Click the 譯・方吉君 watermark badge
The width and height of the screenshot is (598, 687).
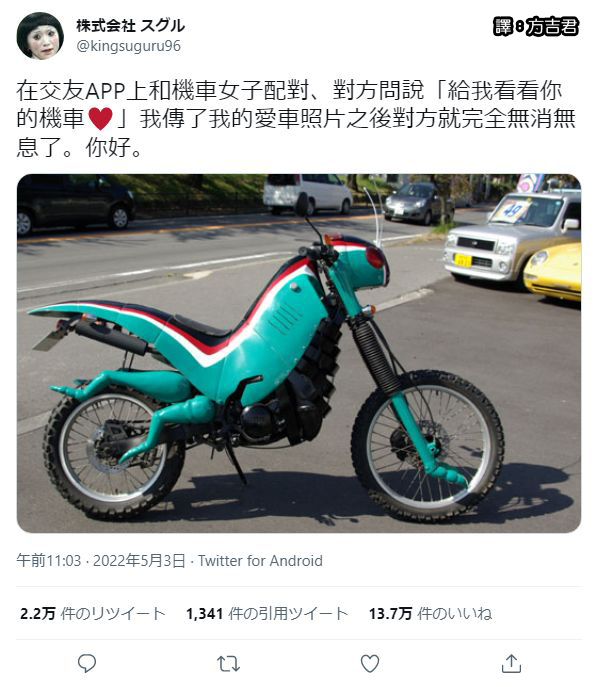[535, 27]
